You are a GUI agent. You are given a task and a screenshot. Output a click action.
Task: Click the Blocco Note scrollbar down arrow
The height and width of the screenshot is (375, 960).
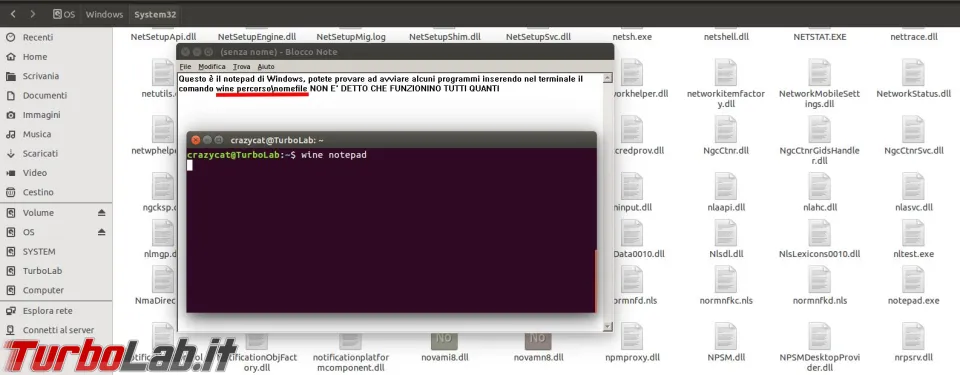607,327
